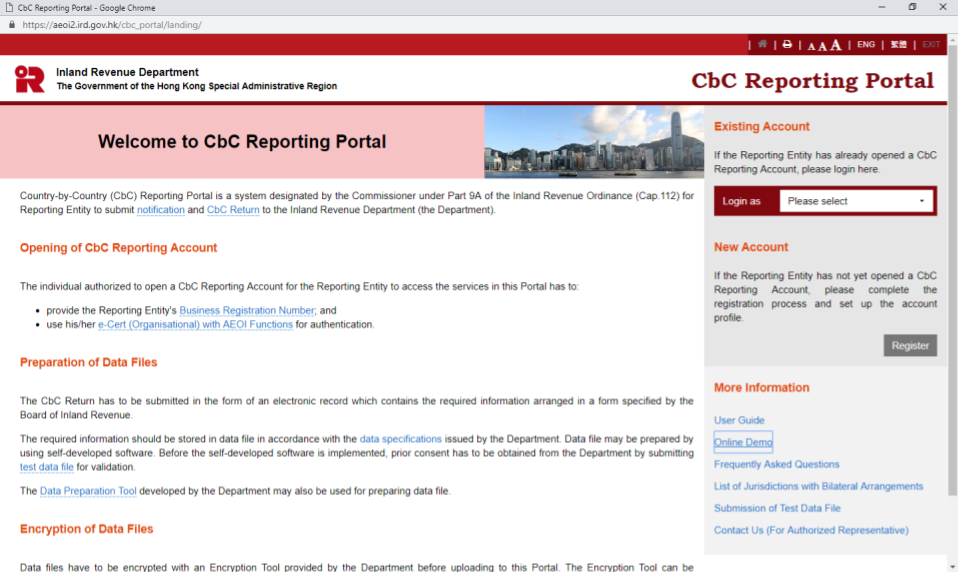Click the 'More Information' heading

click(x=761, y=387)
